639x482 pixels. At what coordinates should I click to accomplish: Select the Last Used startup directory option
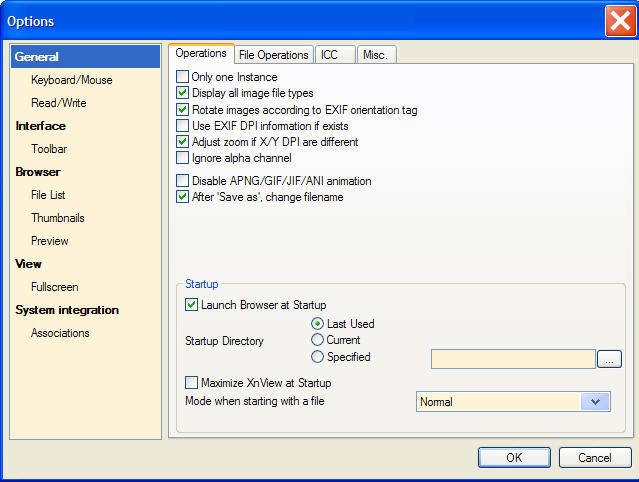click(x=317, y=324)
